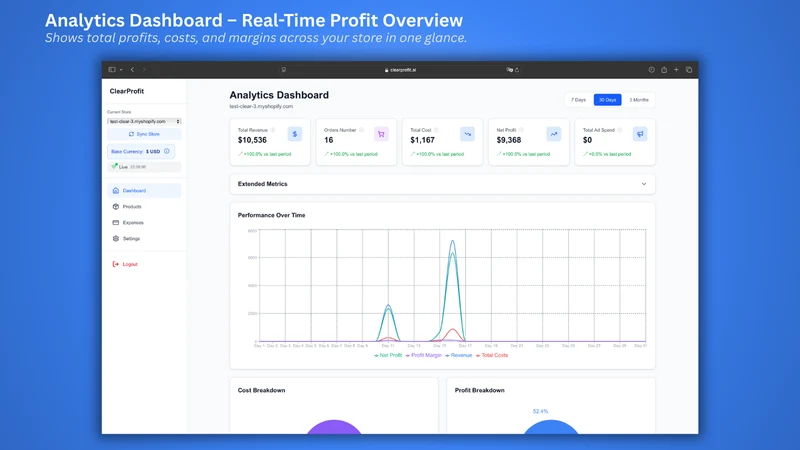Expand the Extended Metrics section
This screenshot has width=800, height=450.
tap(442, 184)
